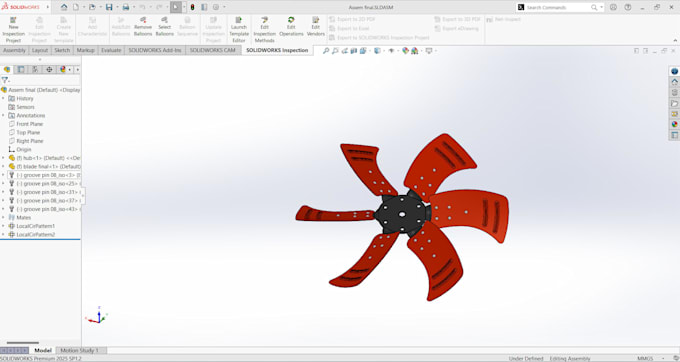This screenshot has height=362, width=680.
Task: Choose Select Balloons command
Action: coord(164,26)
